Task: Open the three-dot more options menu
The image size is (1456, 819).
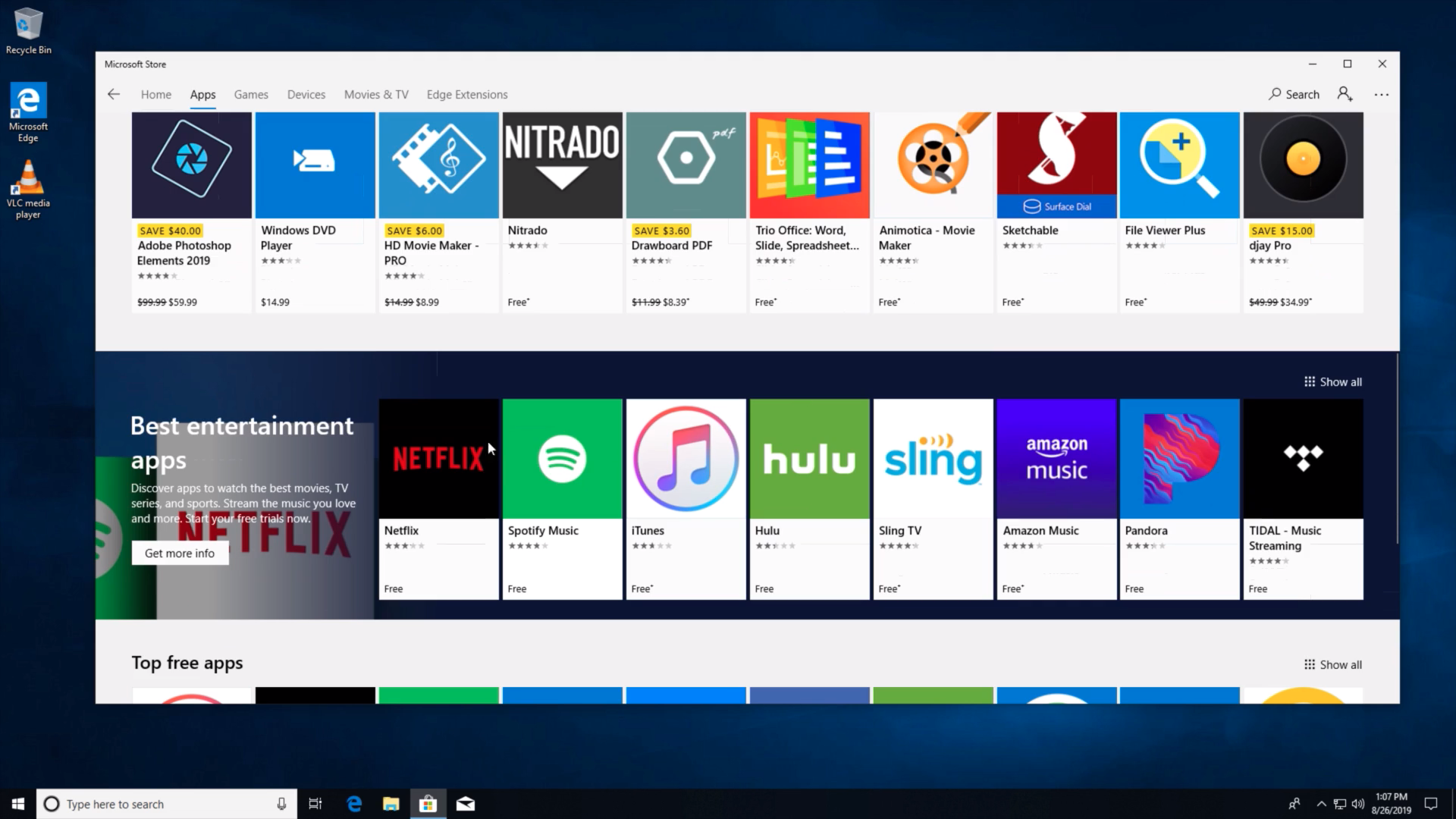Action: click(x=1381, y=95)
